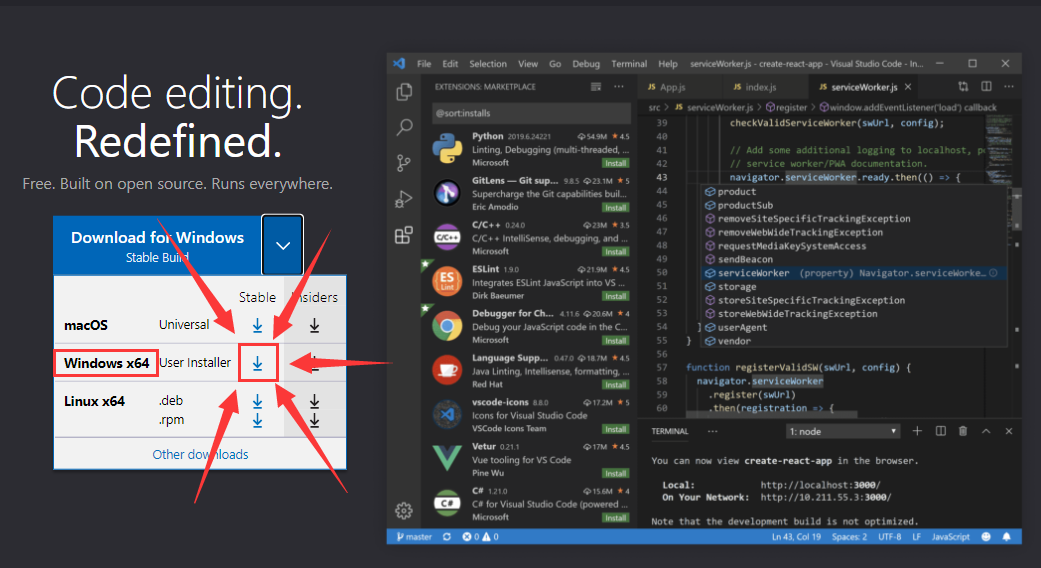Viewport: 1041px width, 568px height.
Task: Open the File menu
Action: coord(424,64)
